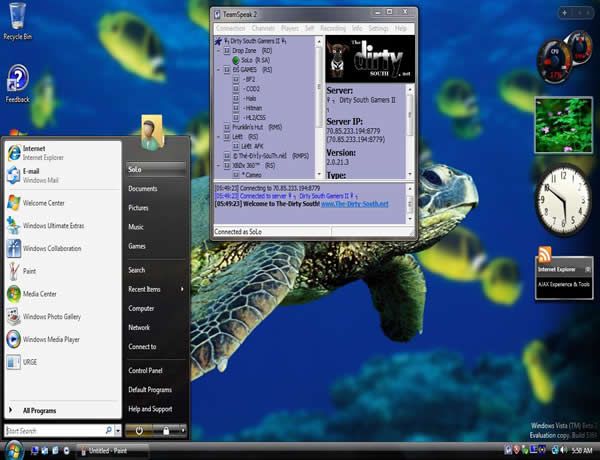
Task: Click the analog clock gadget
Action: [x=563, y=199]
